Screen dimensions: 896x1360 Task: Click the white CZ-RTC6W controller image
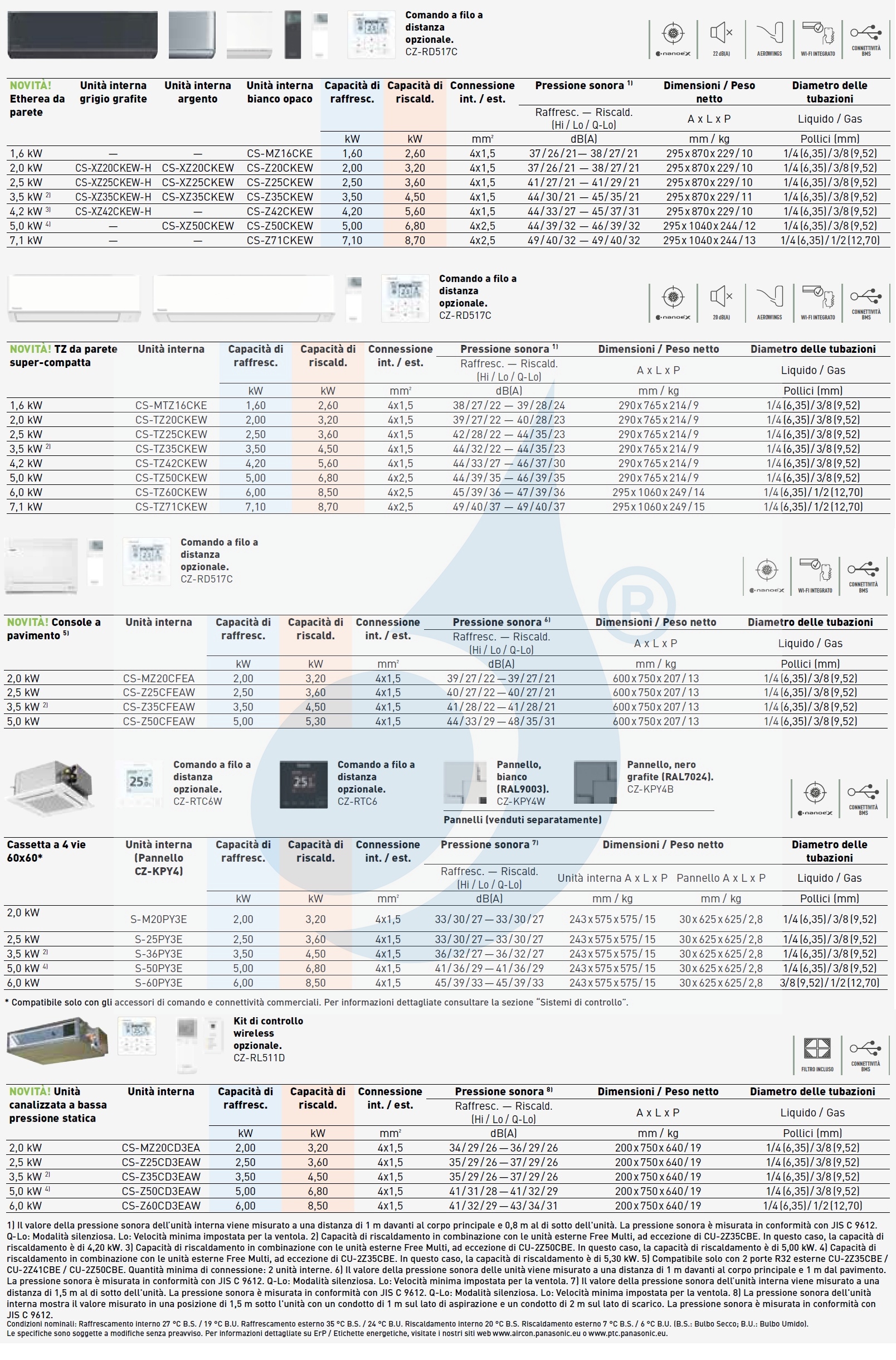[x=139, y=784]
